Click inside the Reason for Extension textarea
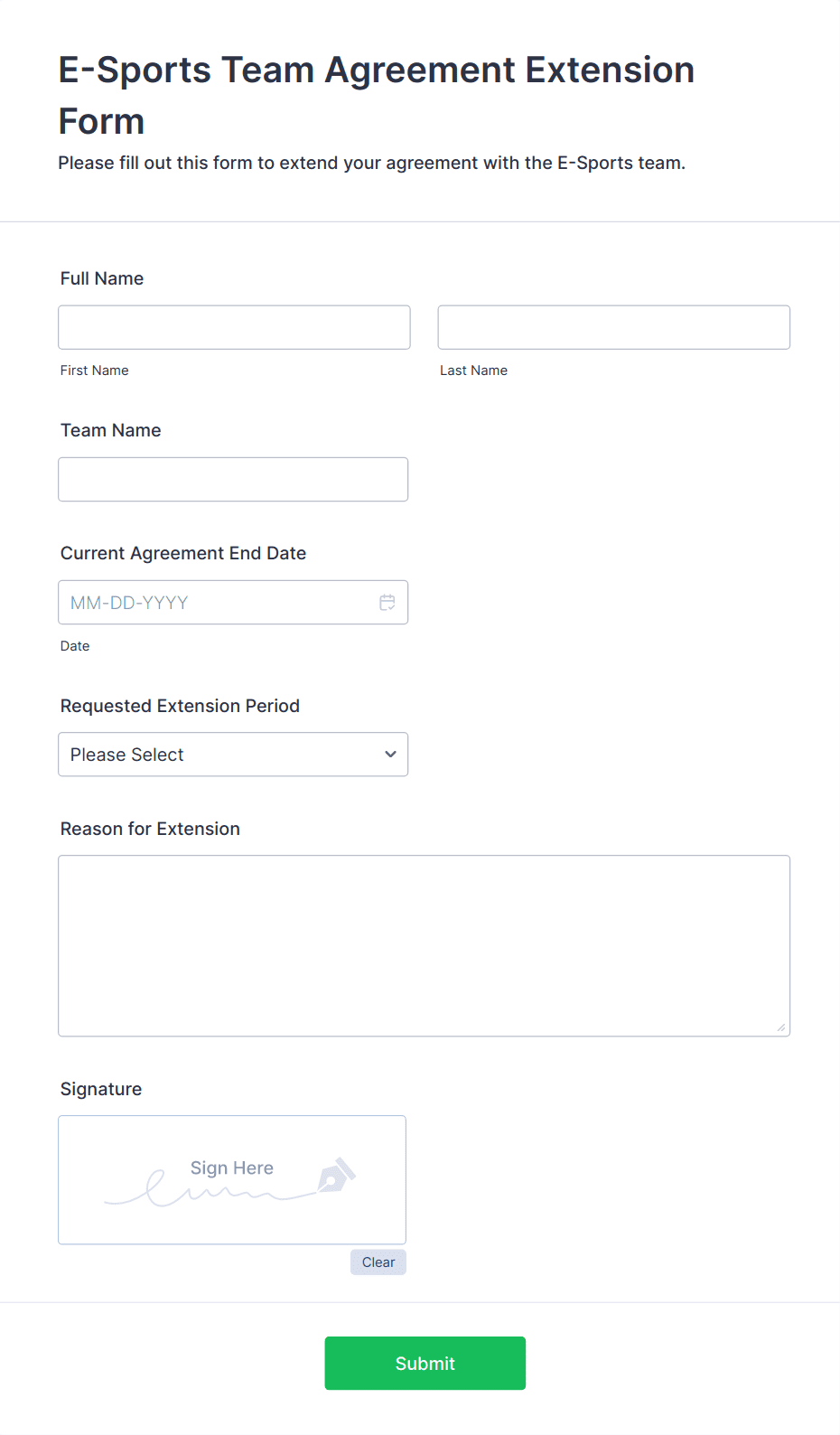The width and height of the screenshot is (840, 1435). click(x=424, y=945)
